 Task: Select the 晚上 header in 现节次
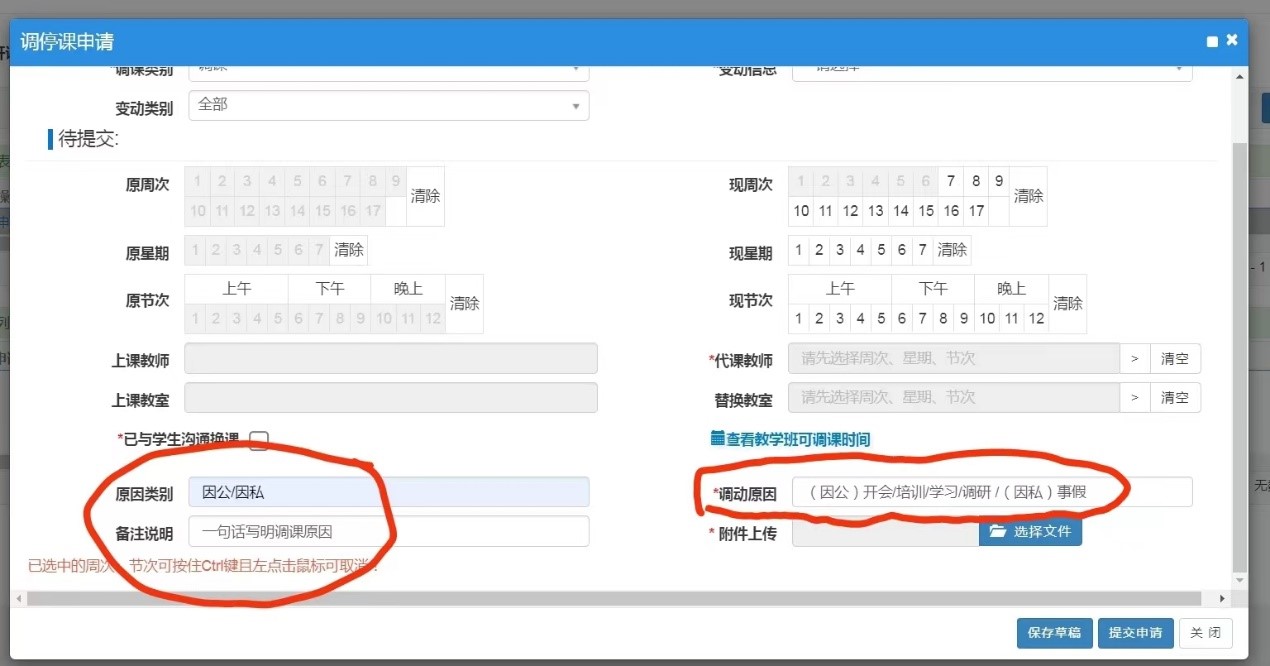1011,288
